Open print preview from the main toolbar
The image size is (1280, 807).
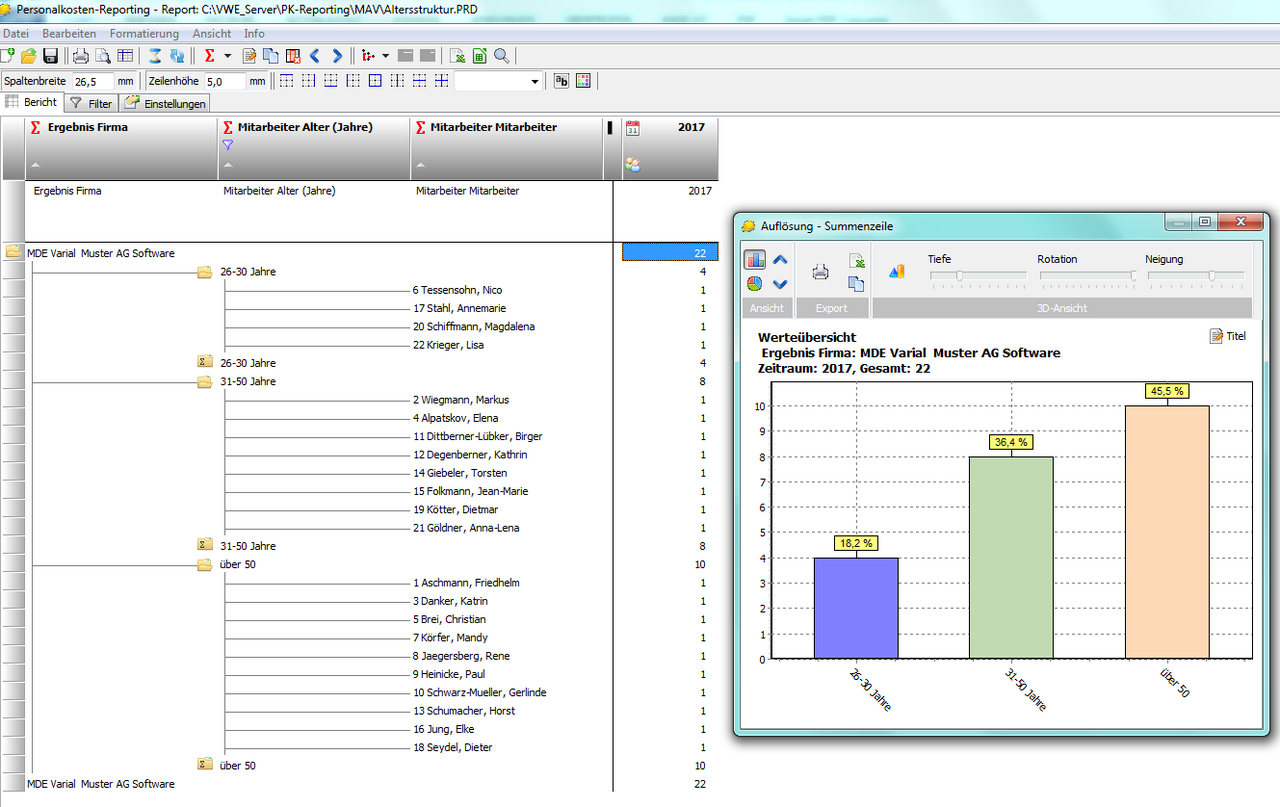(103, 56)
